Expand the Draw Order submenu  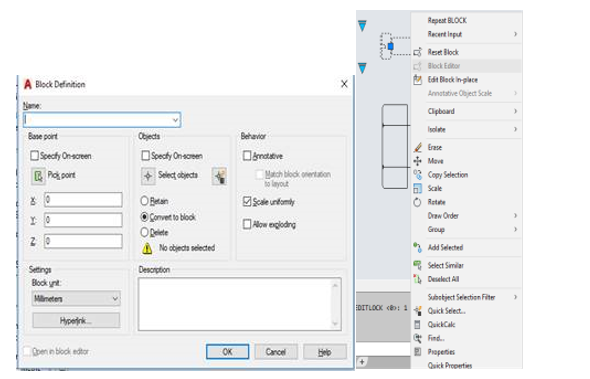coord(515,216)
